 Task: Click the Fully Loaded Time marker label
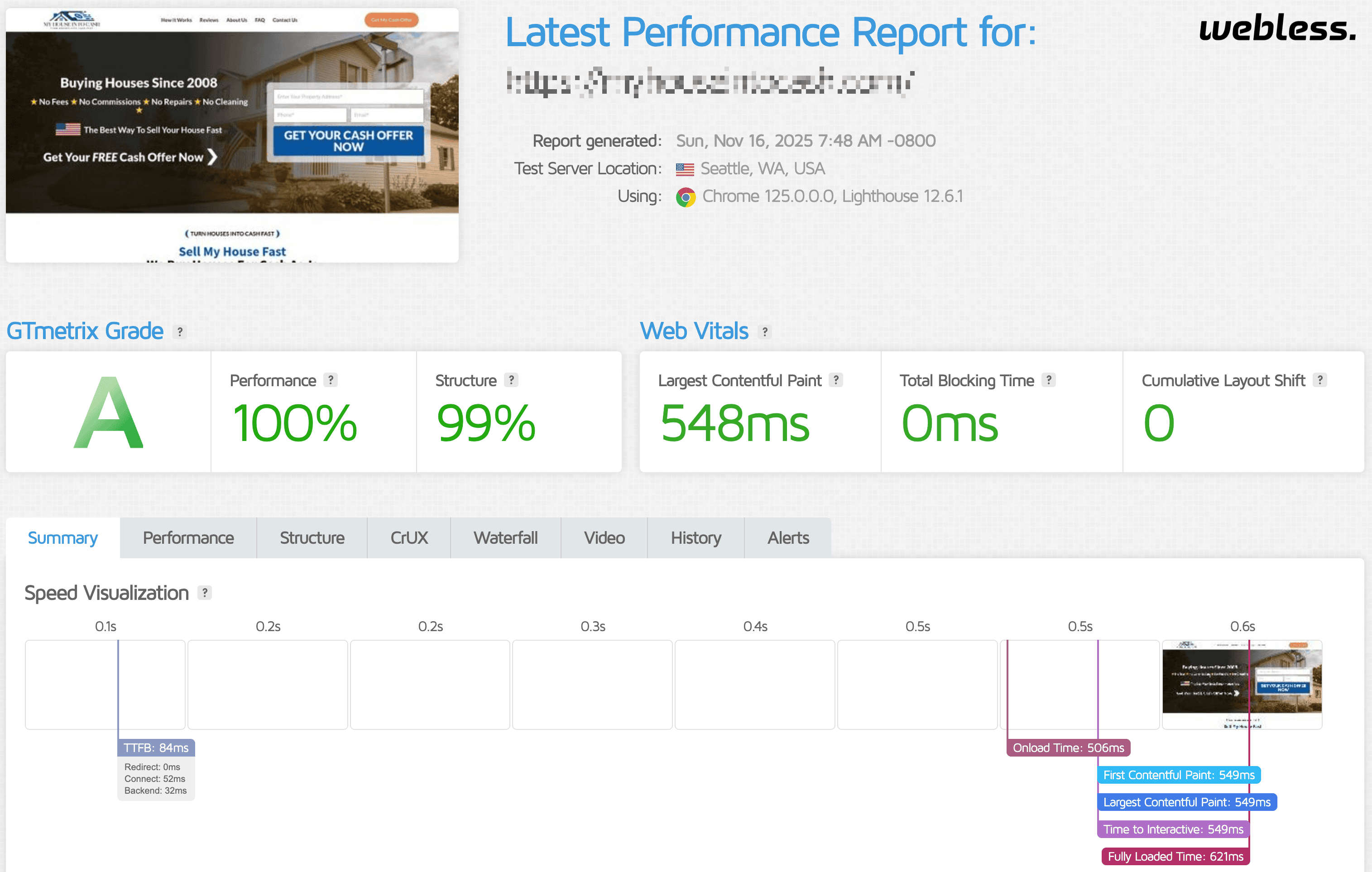[x=1175, y=856]
